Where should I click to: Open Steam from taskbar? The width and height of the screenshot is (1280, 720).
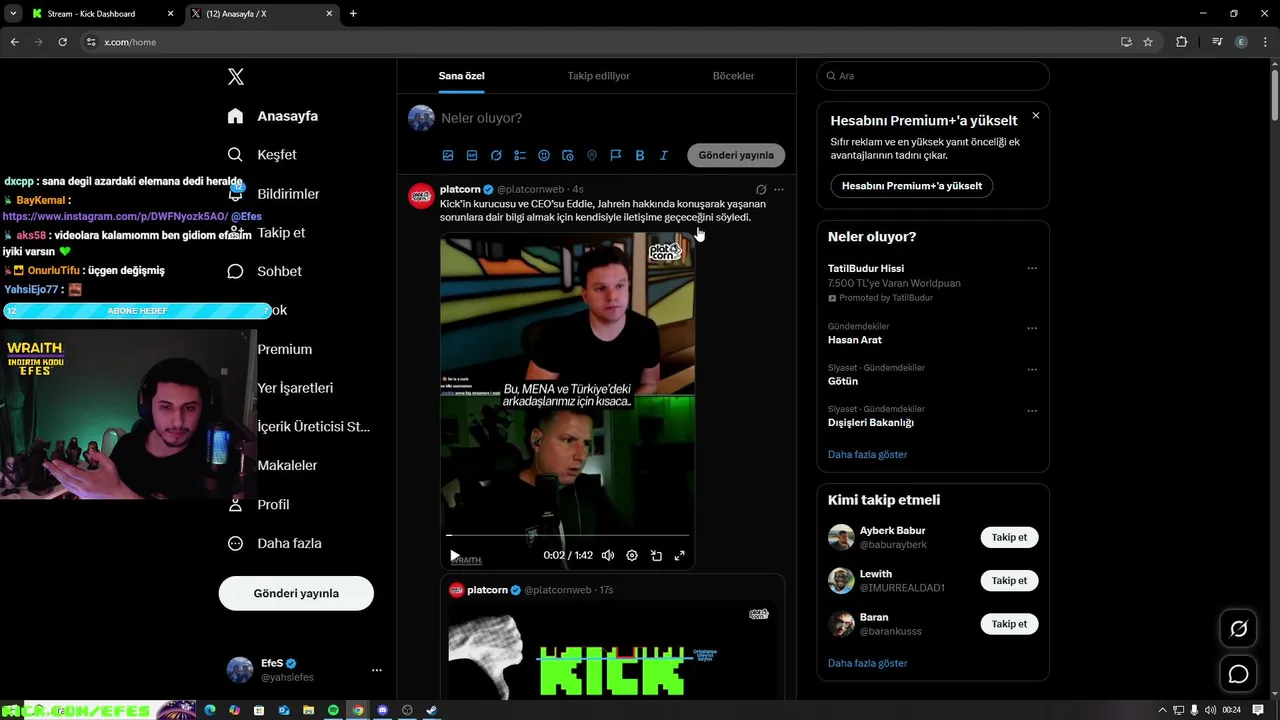point(431,710)
